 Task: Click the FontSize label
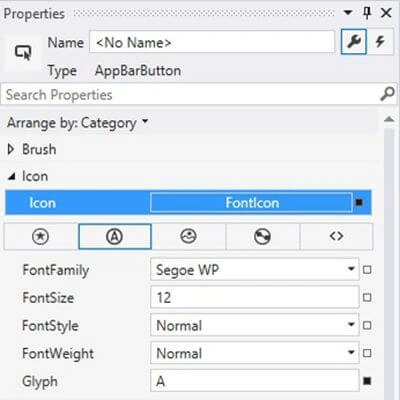(x=48, y=298)
